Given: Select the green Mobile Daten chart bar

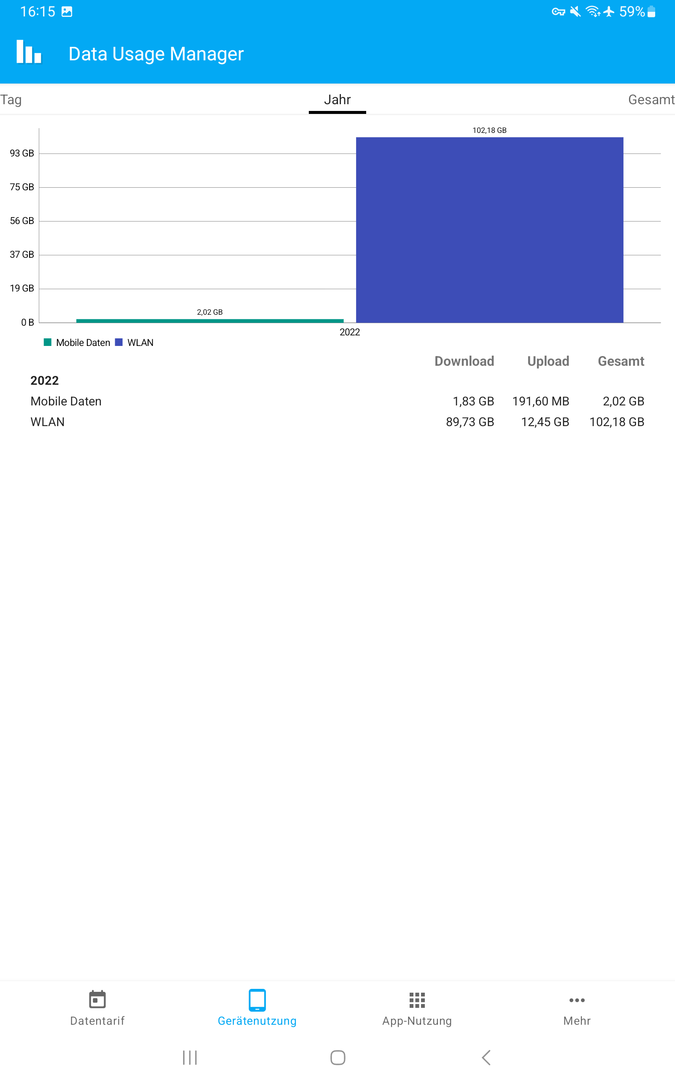Looking at the screenshot, I should pos(210,321).
